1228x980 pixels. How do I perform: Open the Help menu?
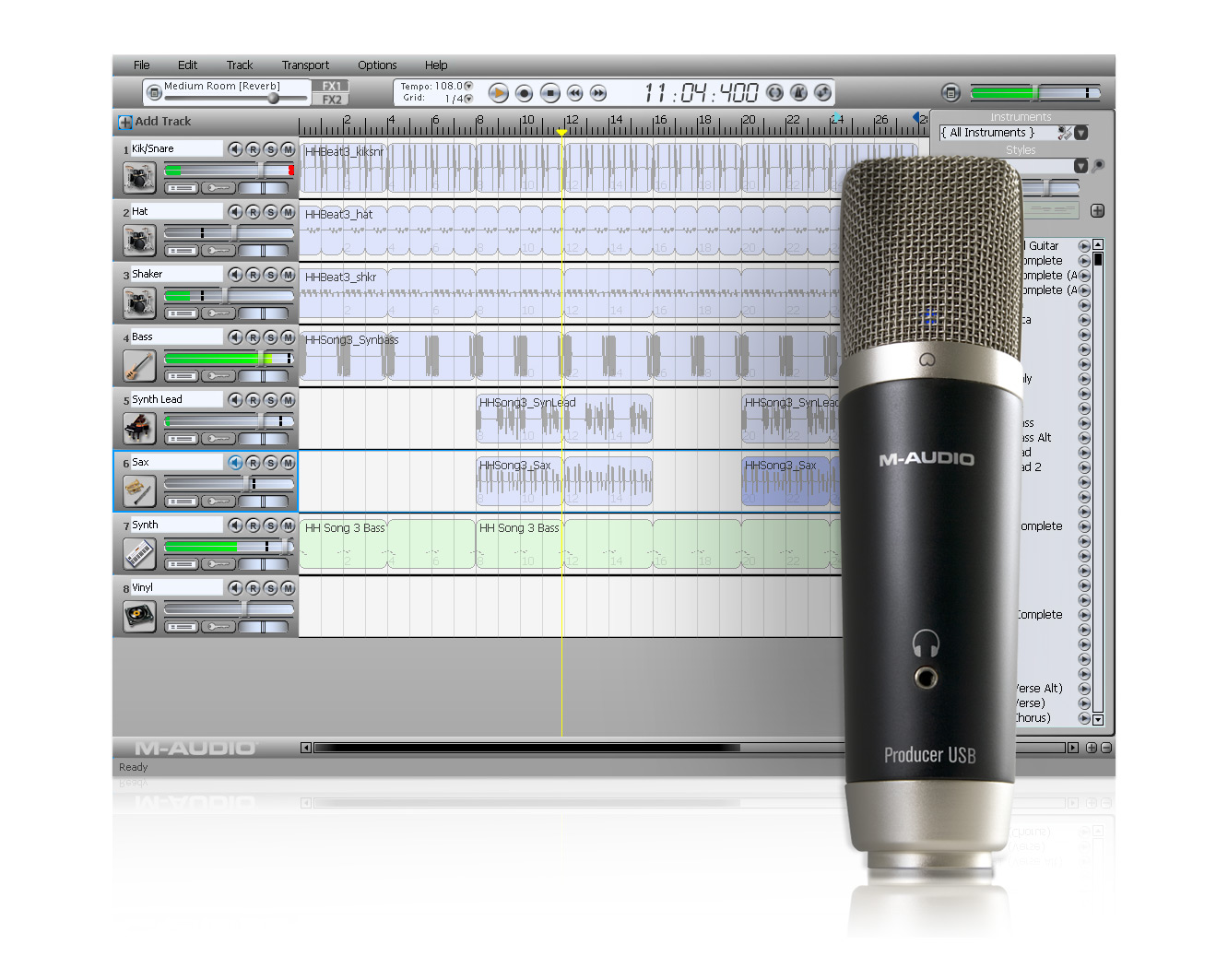tap(436, 65)
